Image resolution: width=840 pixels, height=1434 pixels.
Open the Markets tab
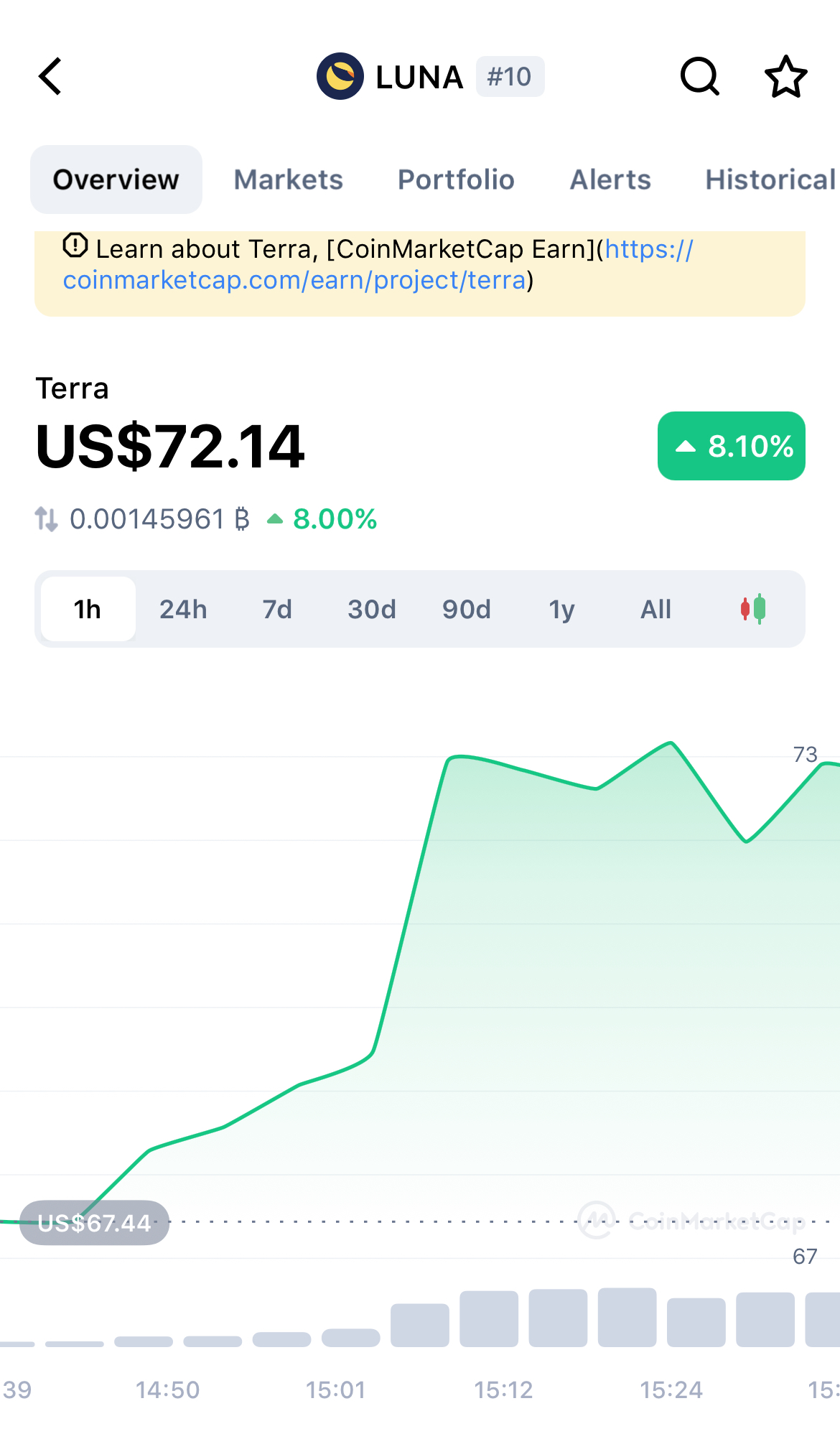coord(289,180)
